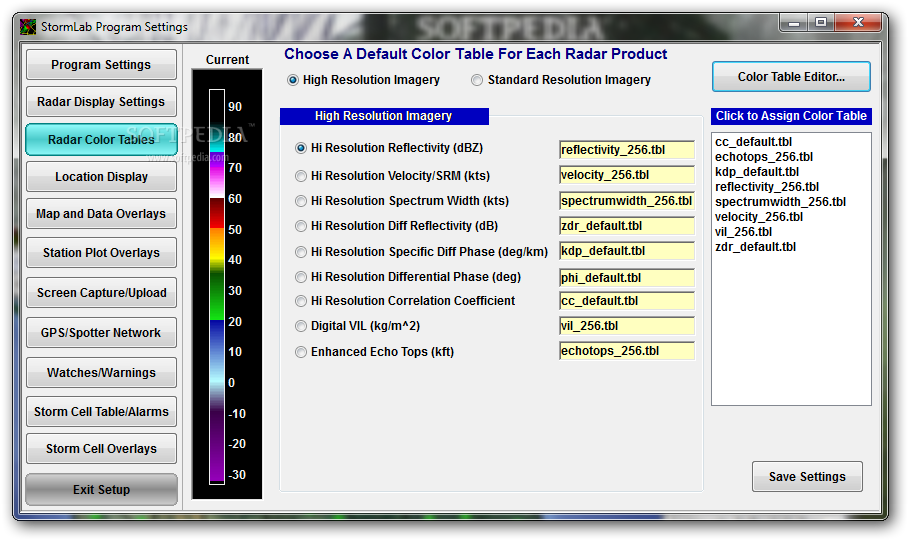Click the Current color scale bar
The width and height of the screenshot is (909, 541).
click(x=217, y=286)
